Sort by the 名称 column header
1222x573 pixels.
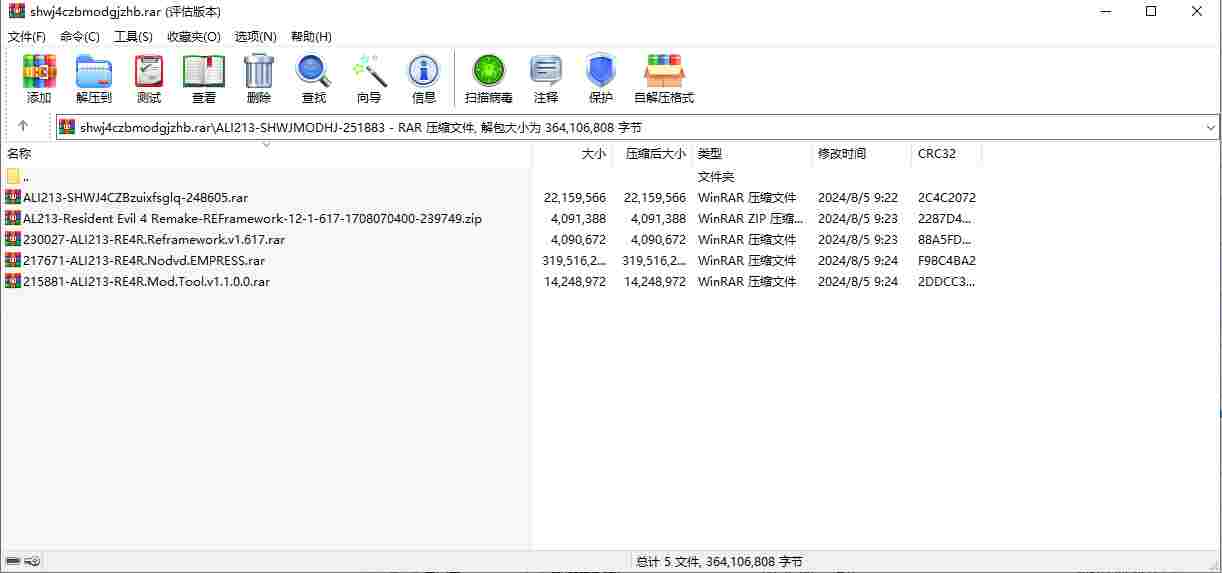click(x=266, y=154)
